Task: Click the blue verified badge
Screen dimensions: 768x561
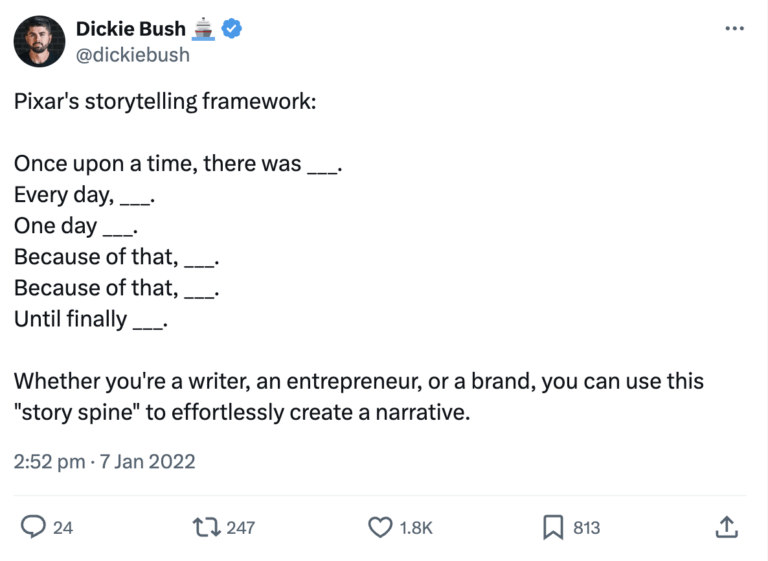Action: 232,30
